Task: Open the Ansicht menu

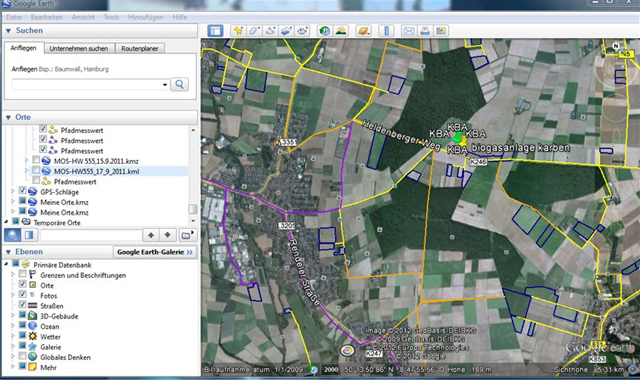Action: [83, 17]
